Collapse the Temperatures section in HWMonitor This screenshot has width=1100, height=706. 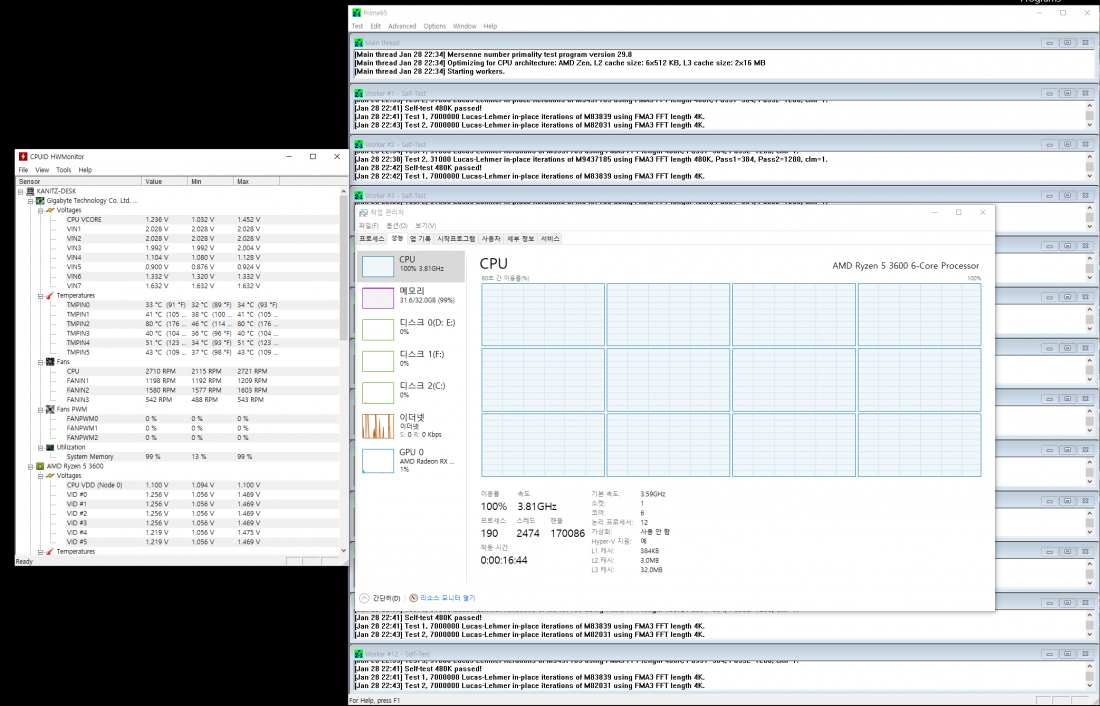click(39, 295)
